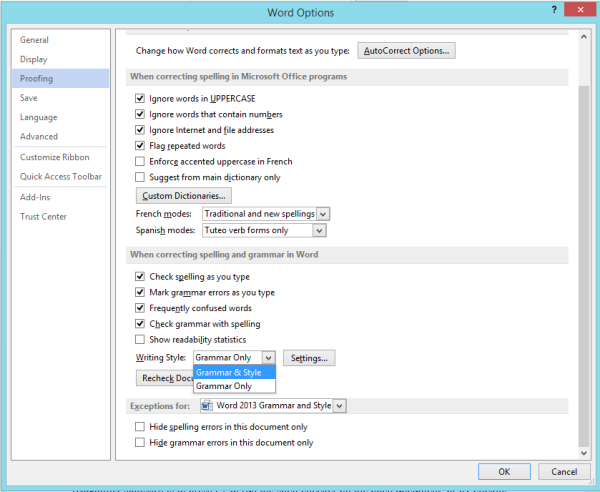Viewport: 600px width, 492px height.
Task: Enable Suggest from main dictionary only
Action: pyautogui.click(x=140, y=177)
